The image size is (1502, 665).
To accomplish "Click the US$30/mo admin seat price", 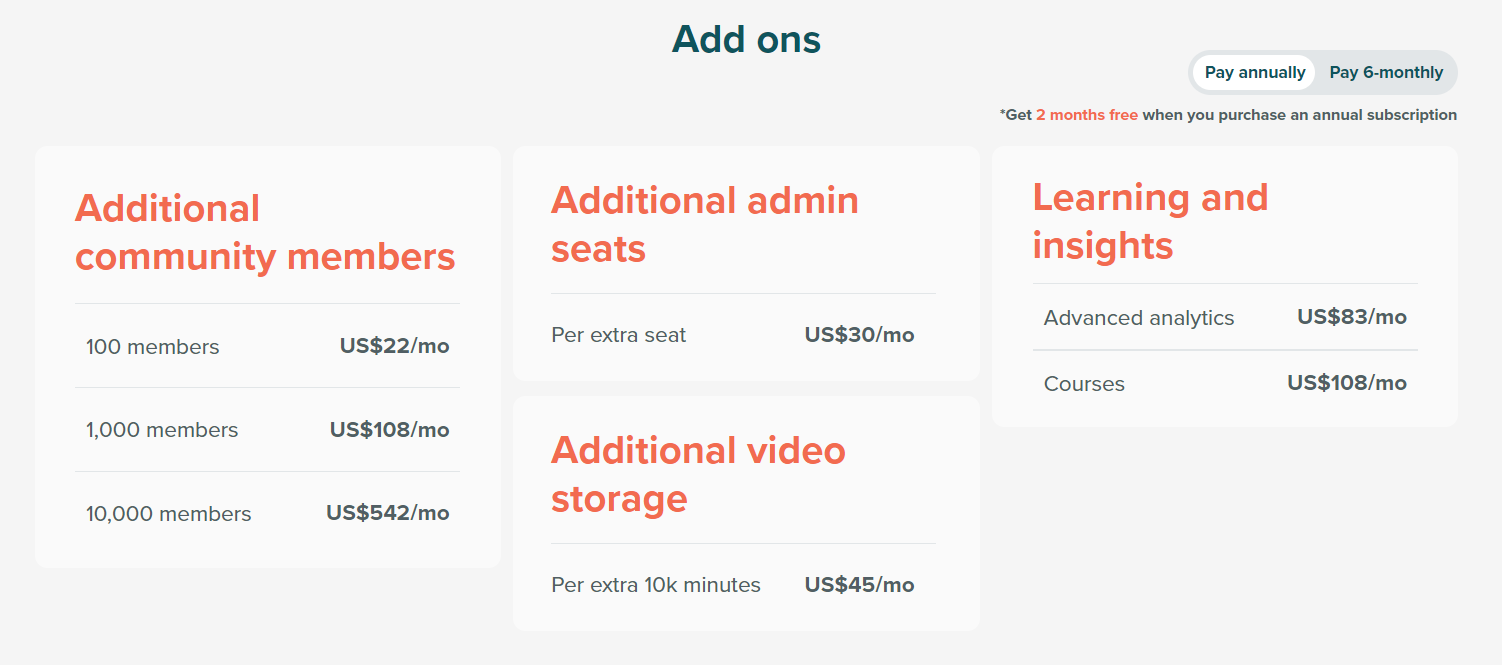I will 860,335.
